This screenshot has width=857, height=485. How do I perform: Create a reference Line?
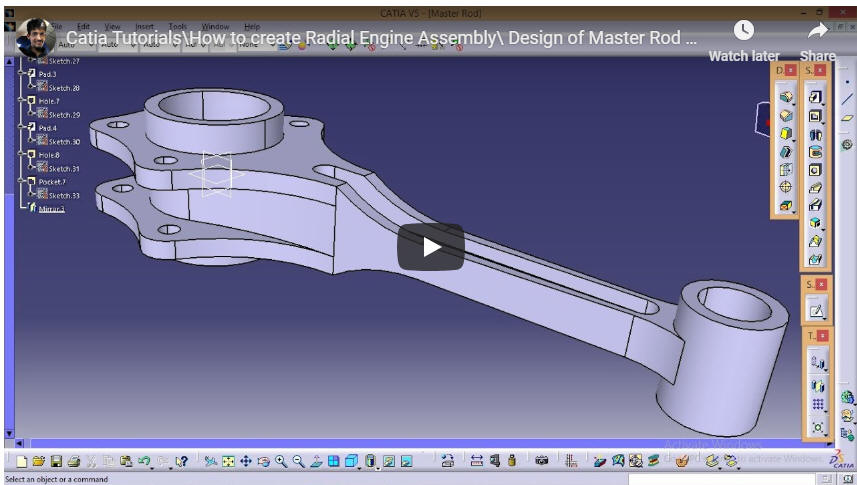847,99
